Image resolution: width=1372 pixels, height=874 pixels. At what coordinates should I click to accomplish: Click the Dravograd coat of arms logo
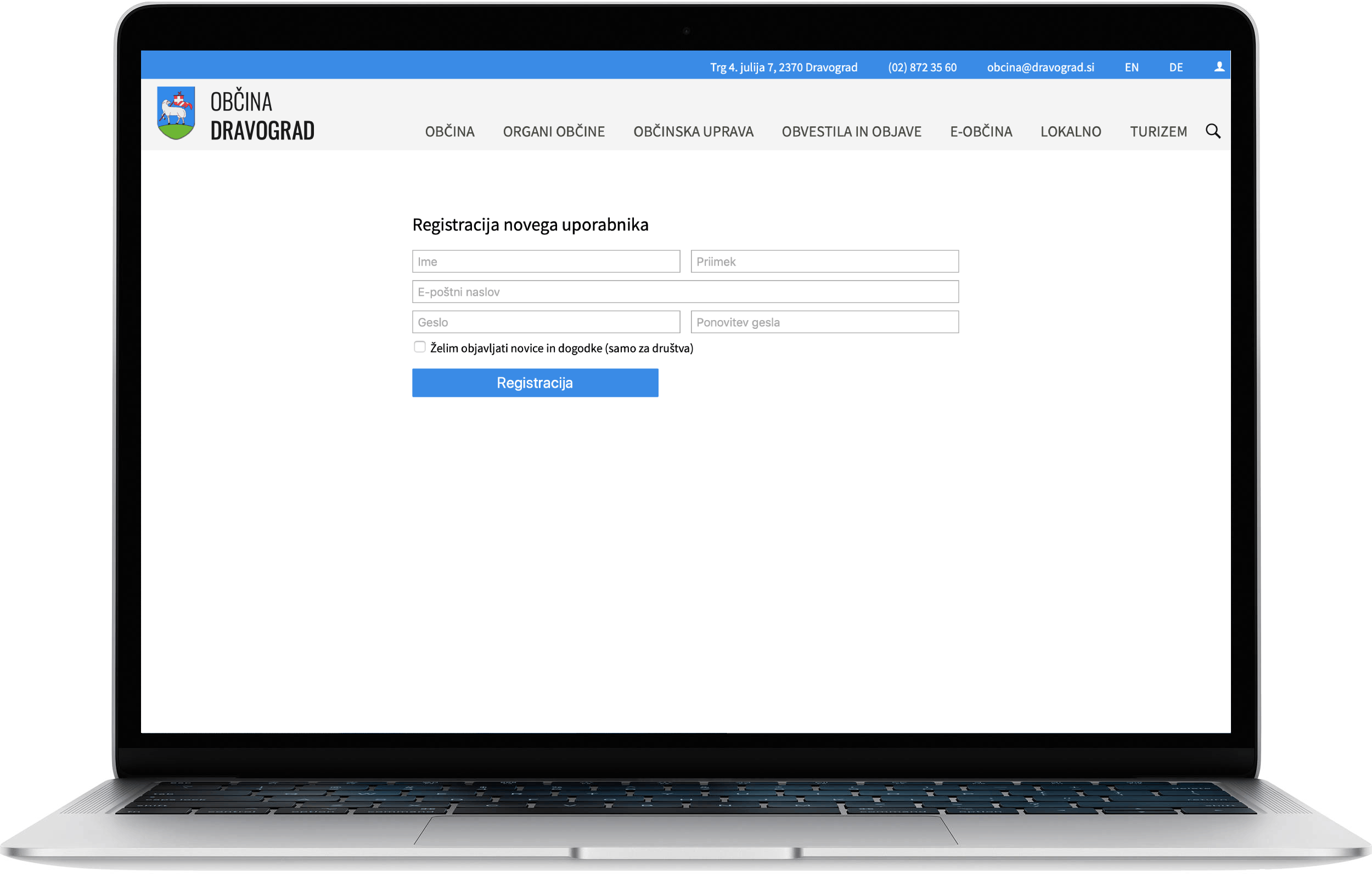(x=176, y=113)
